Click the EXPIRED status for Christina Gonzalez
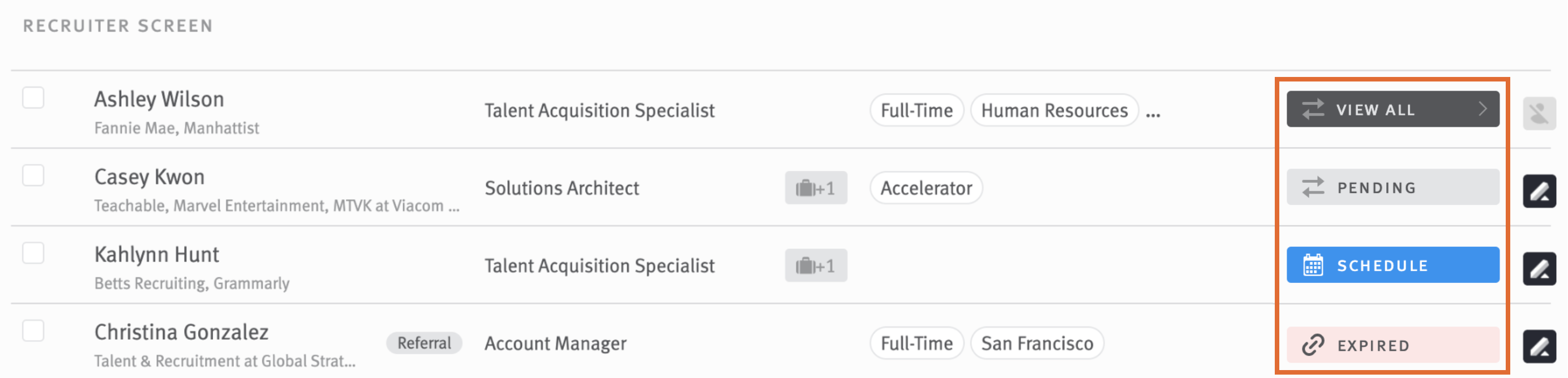Screen dimensions: 1568x378 [1393, 345]
